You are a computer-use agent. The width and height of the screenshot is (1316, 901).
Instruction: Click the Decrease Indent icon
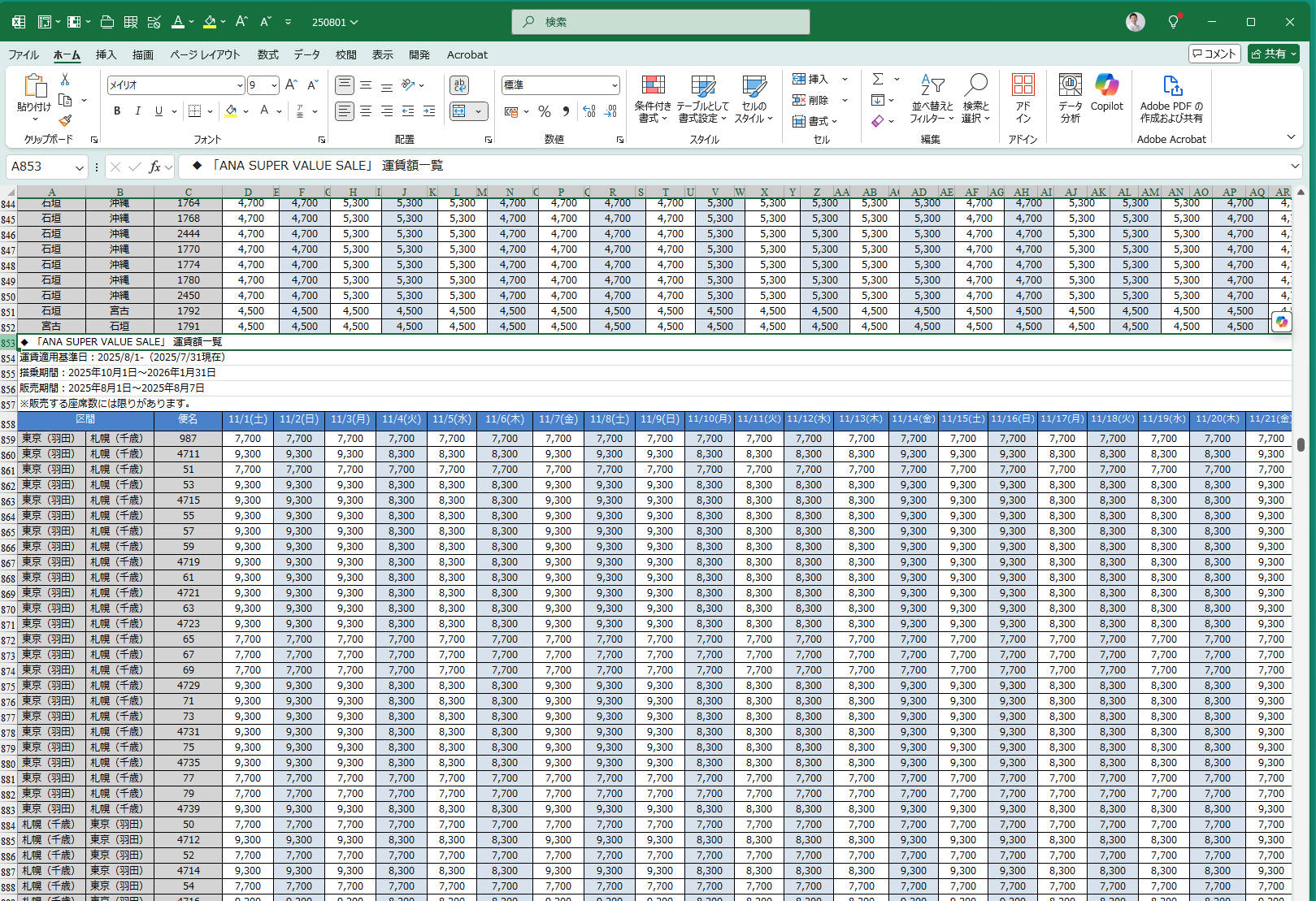[x=408, y=110]
